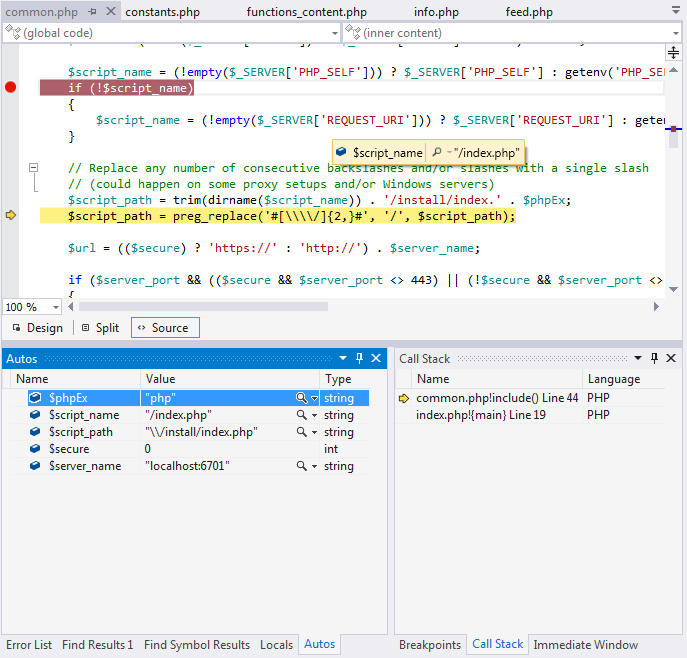Image resolution: width=687 pixels, height=658 pixels.
Task: Close the common.php tab
Action: pyautogui.click(x=111, y=11)
